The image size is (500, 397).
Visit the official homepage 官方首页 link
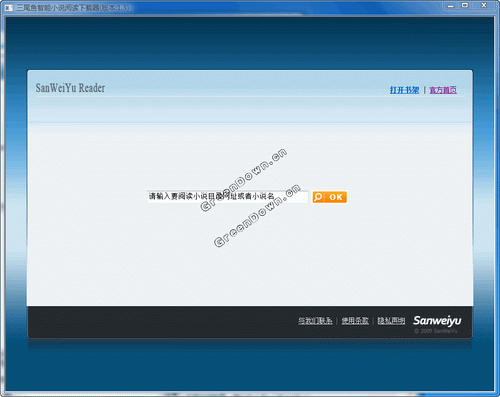(x=443, y=90)
